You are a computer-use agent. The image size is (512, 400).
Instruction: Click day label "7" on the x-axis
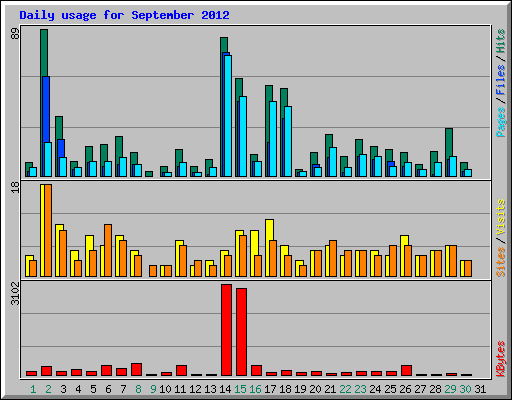(123, 389)
